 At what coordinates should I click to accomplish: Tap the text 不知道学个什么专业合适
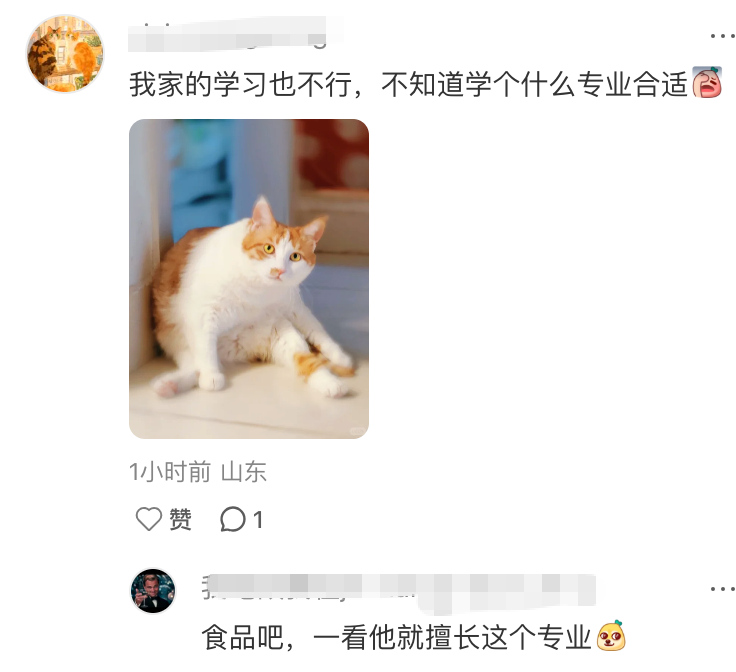point(535,84)
